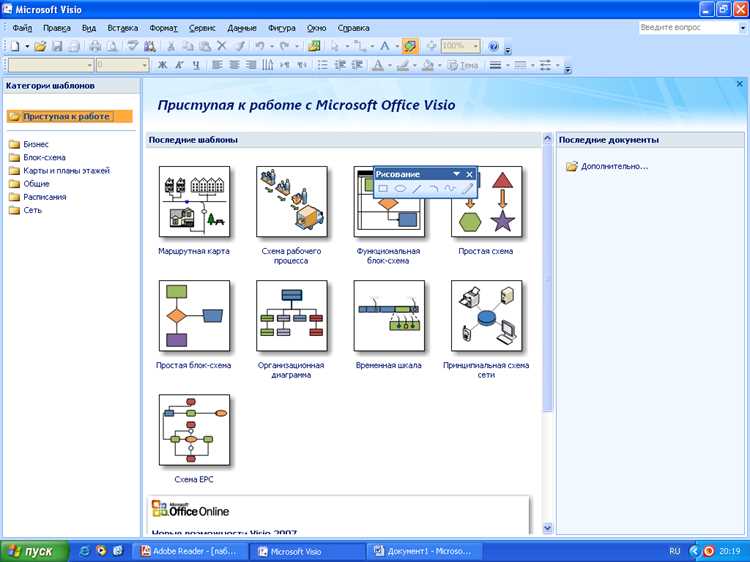Toggle underline Ч formatting
The image size is (750, 562).
[x=196, y=65]
